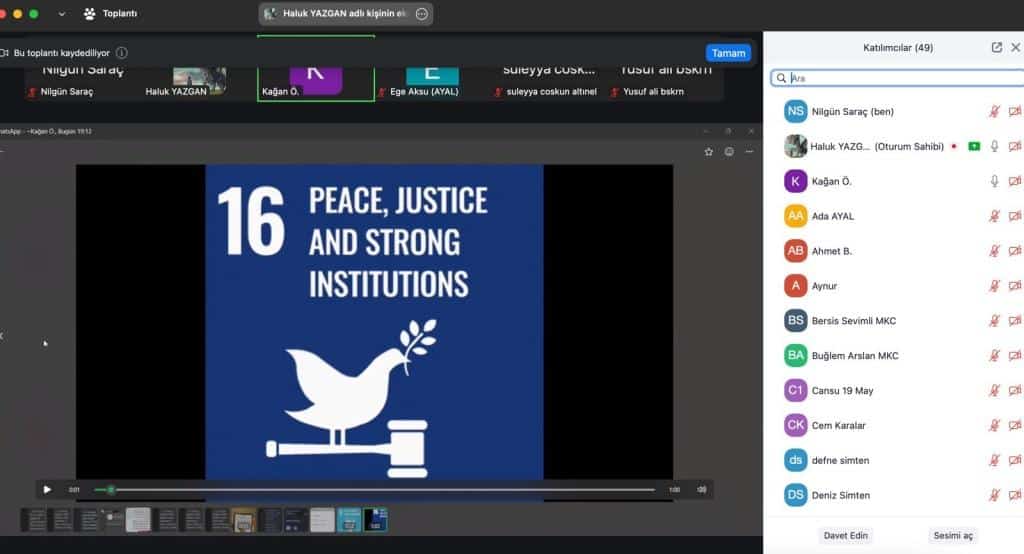The width and height of the screenshot is (1024, 554).
Task: Expand the title bar chevron dropdown
Action: tap(62, 14)
